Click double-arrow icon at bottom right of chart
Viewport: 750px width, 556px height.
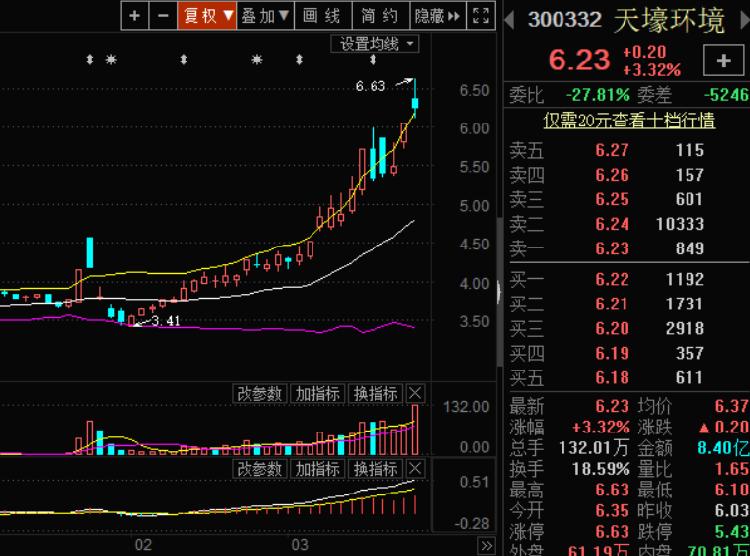pos(486,546)
